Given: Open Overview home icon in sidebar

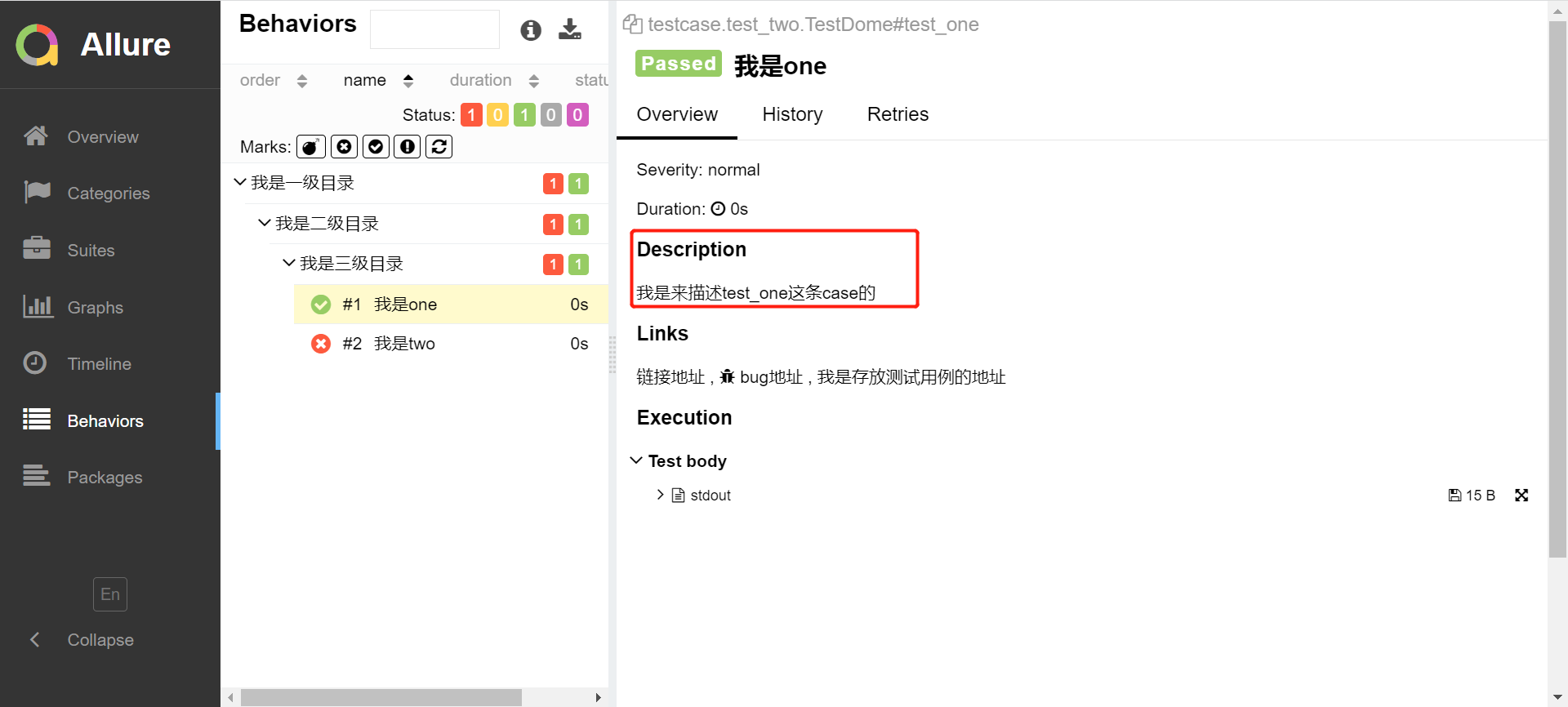Looking at the screenshot, I should 36,136.
